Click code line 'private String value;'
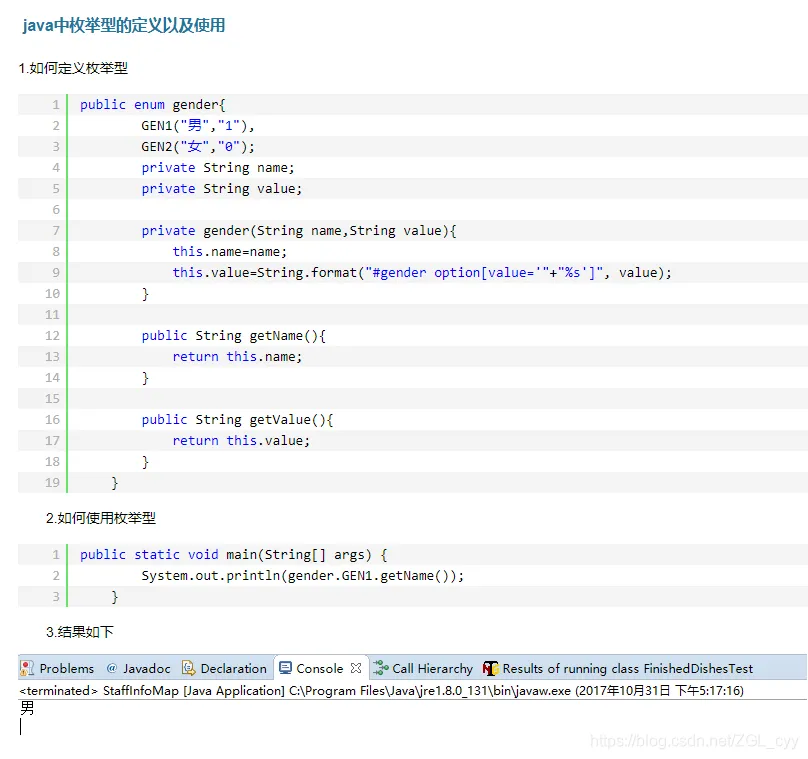Viewport: 808px width, 759px height. [x=222, y=189]
